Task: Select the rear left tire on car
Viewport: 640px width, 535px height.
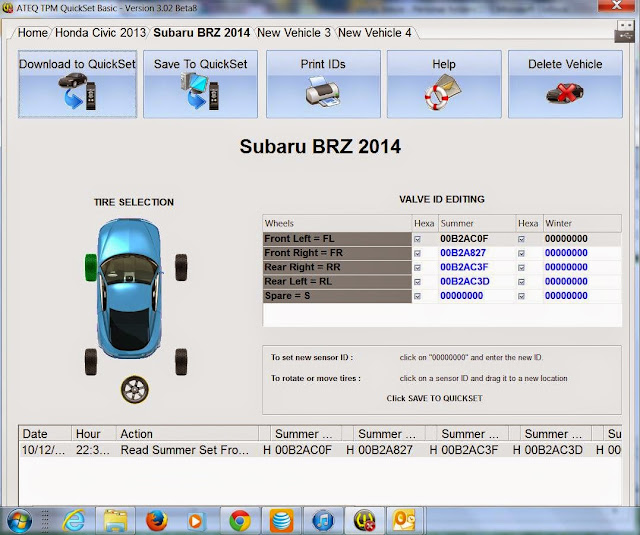Action: (x=91, y=362)
